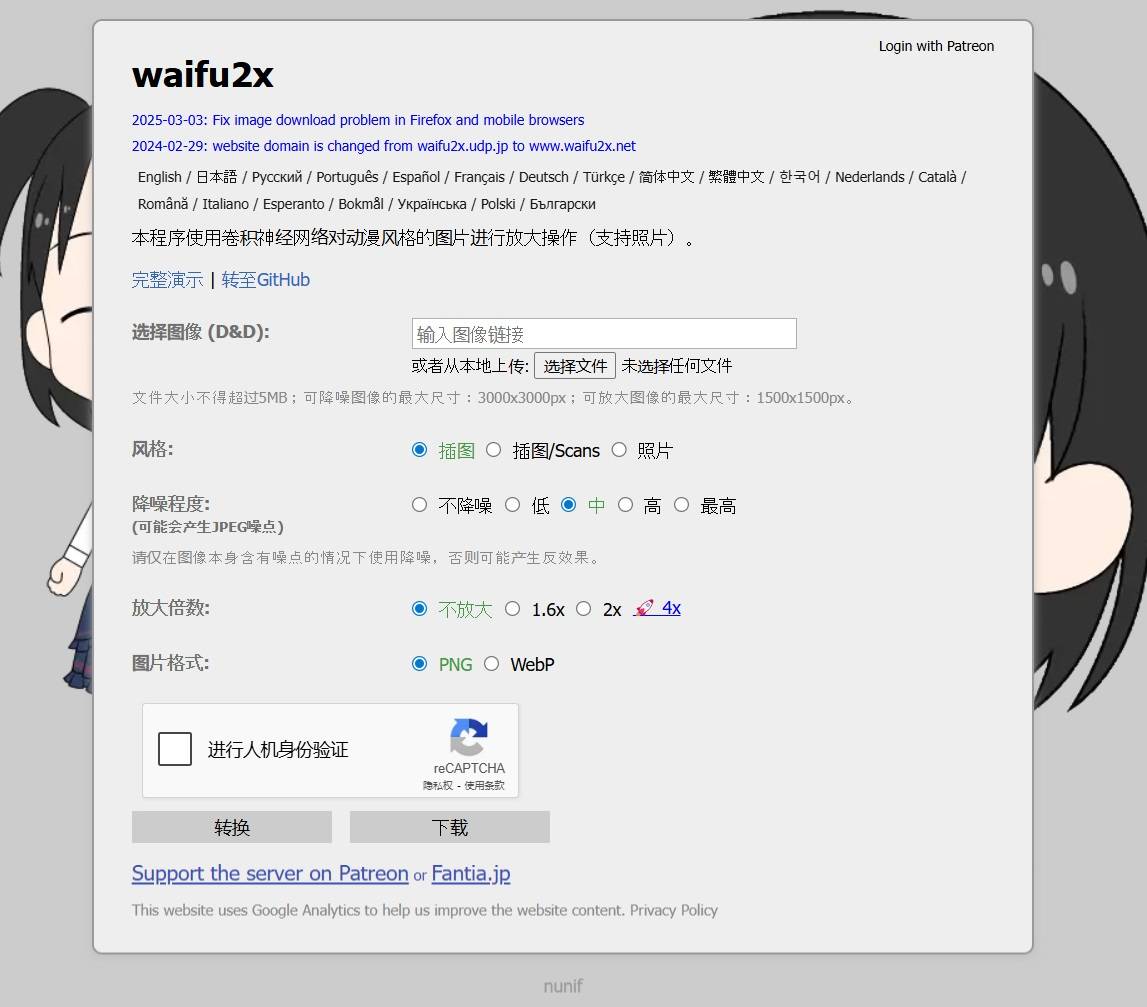Select WebP image format
Viewport: 1147px width, 1007px height.
point(492,664)
